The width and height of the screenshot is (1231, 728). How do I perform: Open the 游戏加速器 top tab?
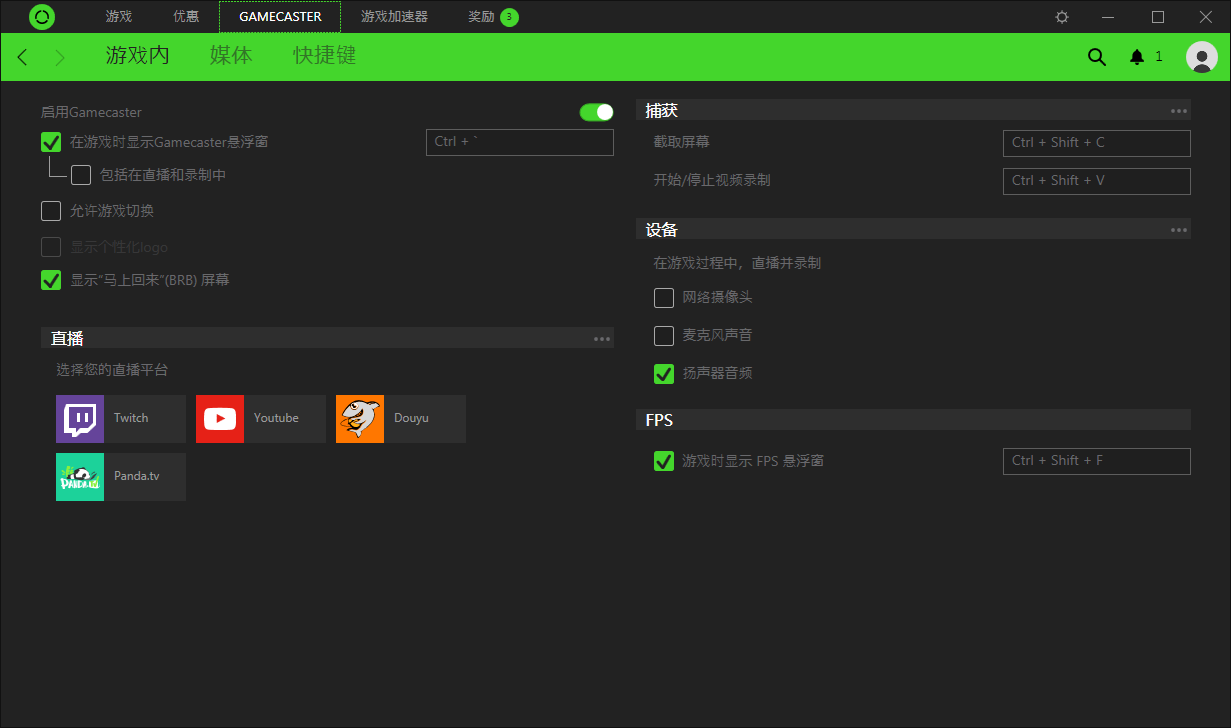click(x=394, y=17)
